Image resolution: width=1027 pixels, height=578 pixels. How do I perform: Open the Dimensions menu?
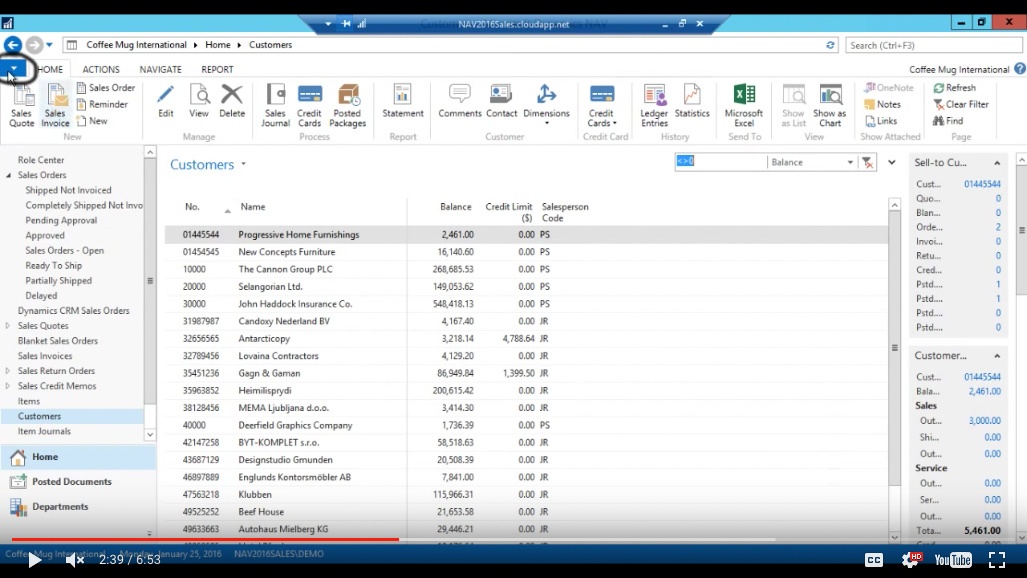[x=546, y=105]
